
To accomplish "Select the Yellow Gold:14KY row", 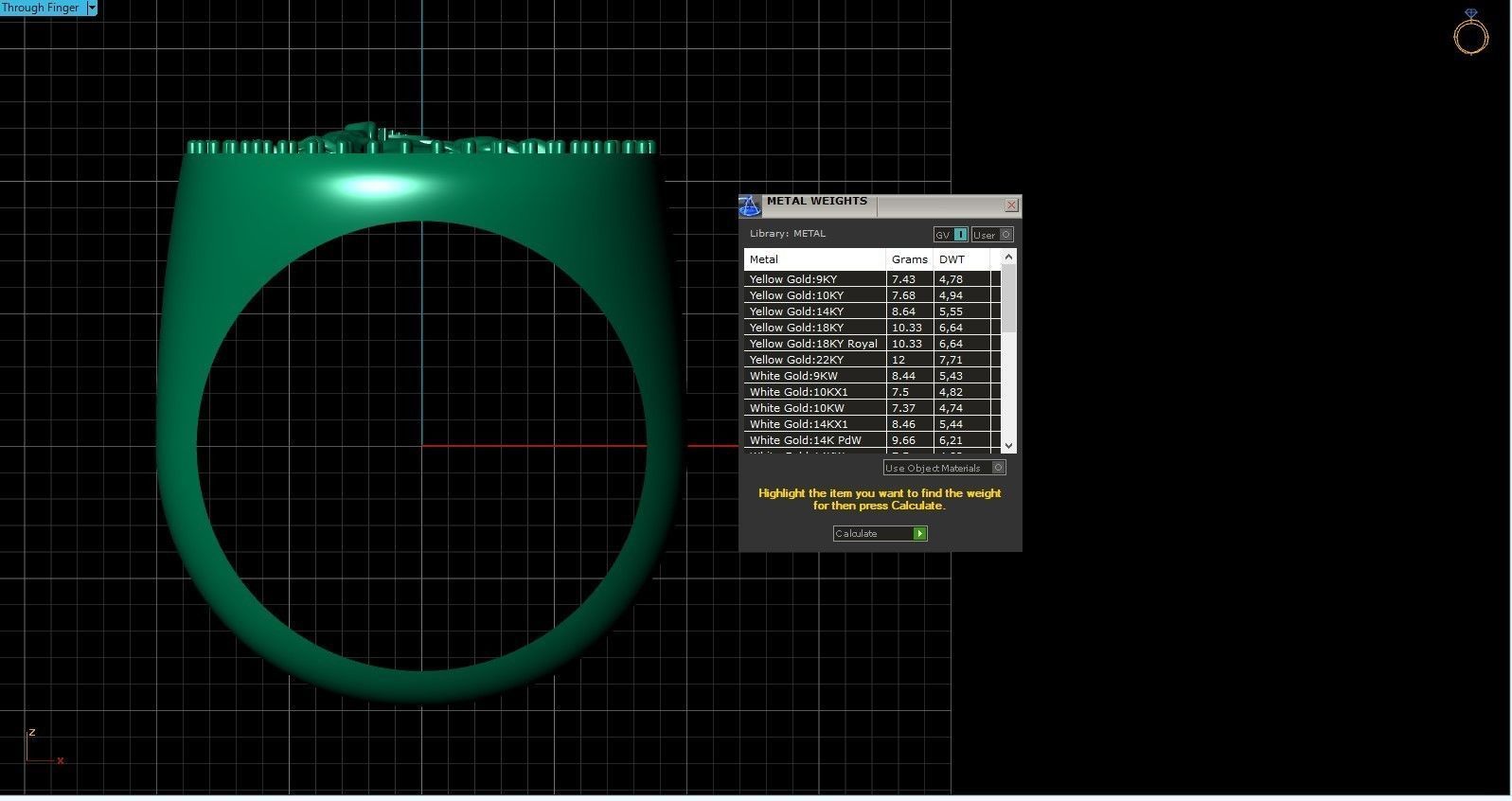I will click(872, 311).
